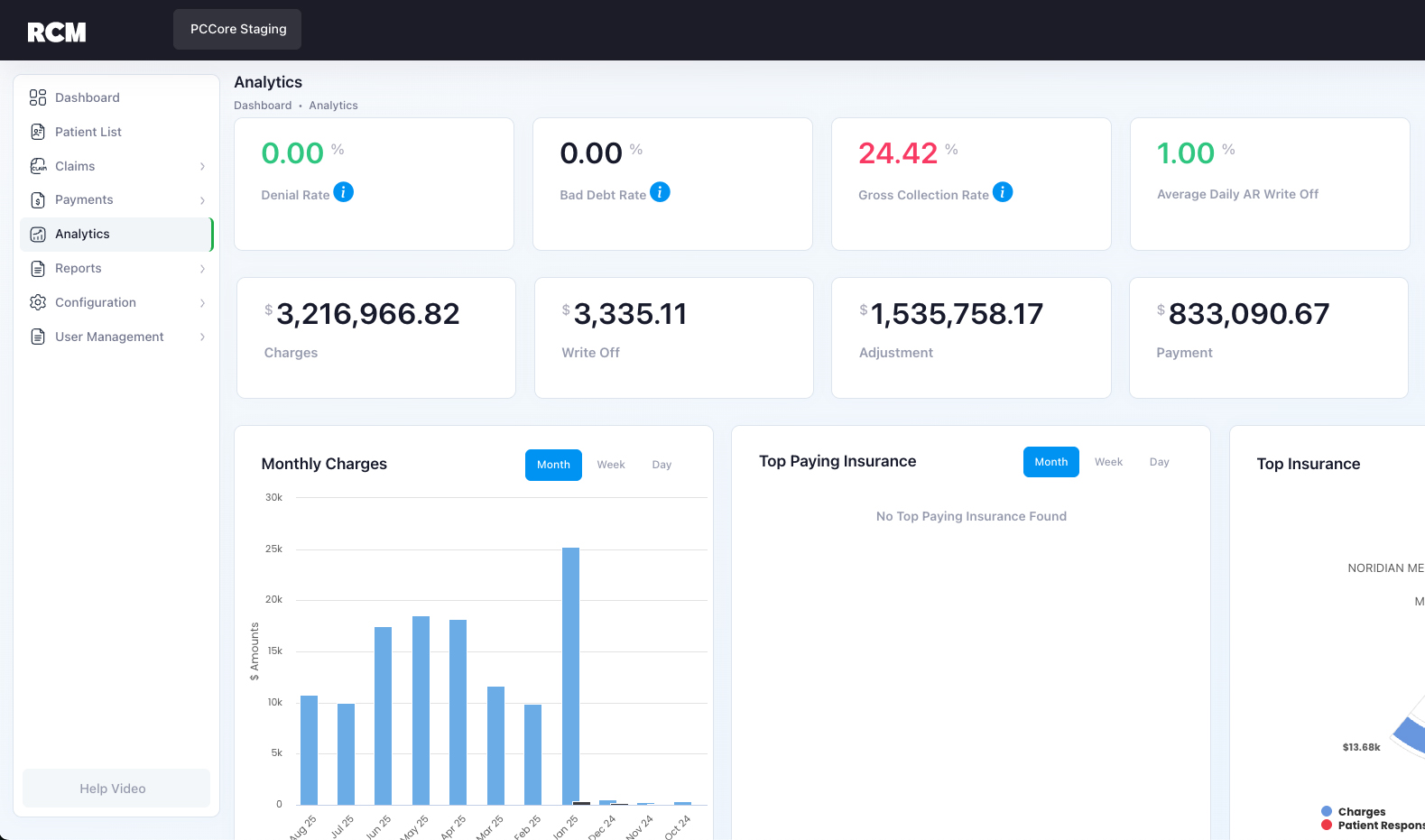
Task: Open Patient List from the sidebar
Action: pyautogui.click(x=116, y=132)
